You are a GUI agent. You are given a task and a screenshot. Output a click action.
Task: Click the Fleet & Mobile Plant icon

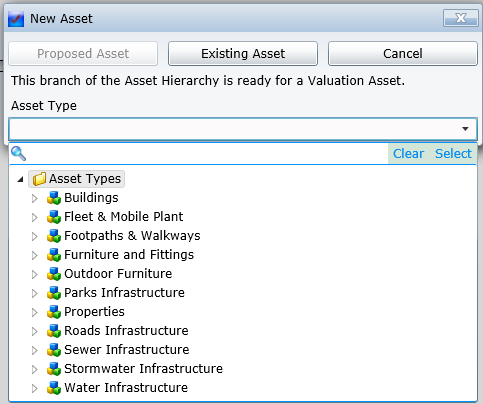pos(54,217)
